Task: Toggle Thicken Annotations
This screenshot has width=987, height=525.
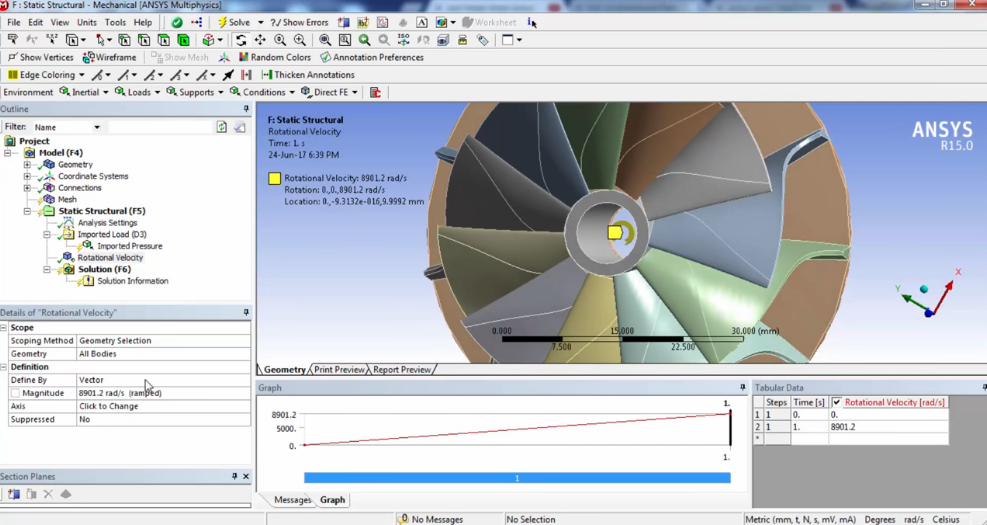Action: click(x=308, y=75)
